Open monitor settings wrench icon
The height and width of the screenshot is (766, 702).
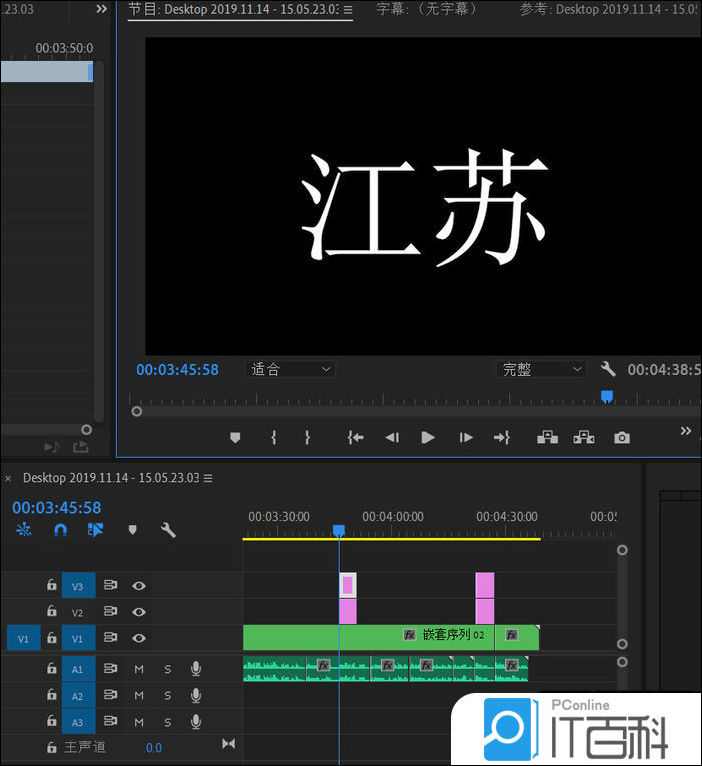pos(608,369)
